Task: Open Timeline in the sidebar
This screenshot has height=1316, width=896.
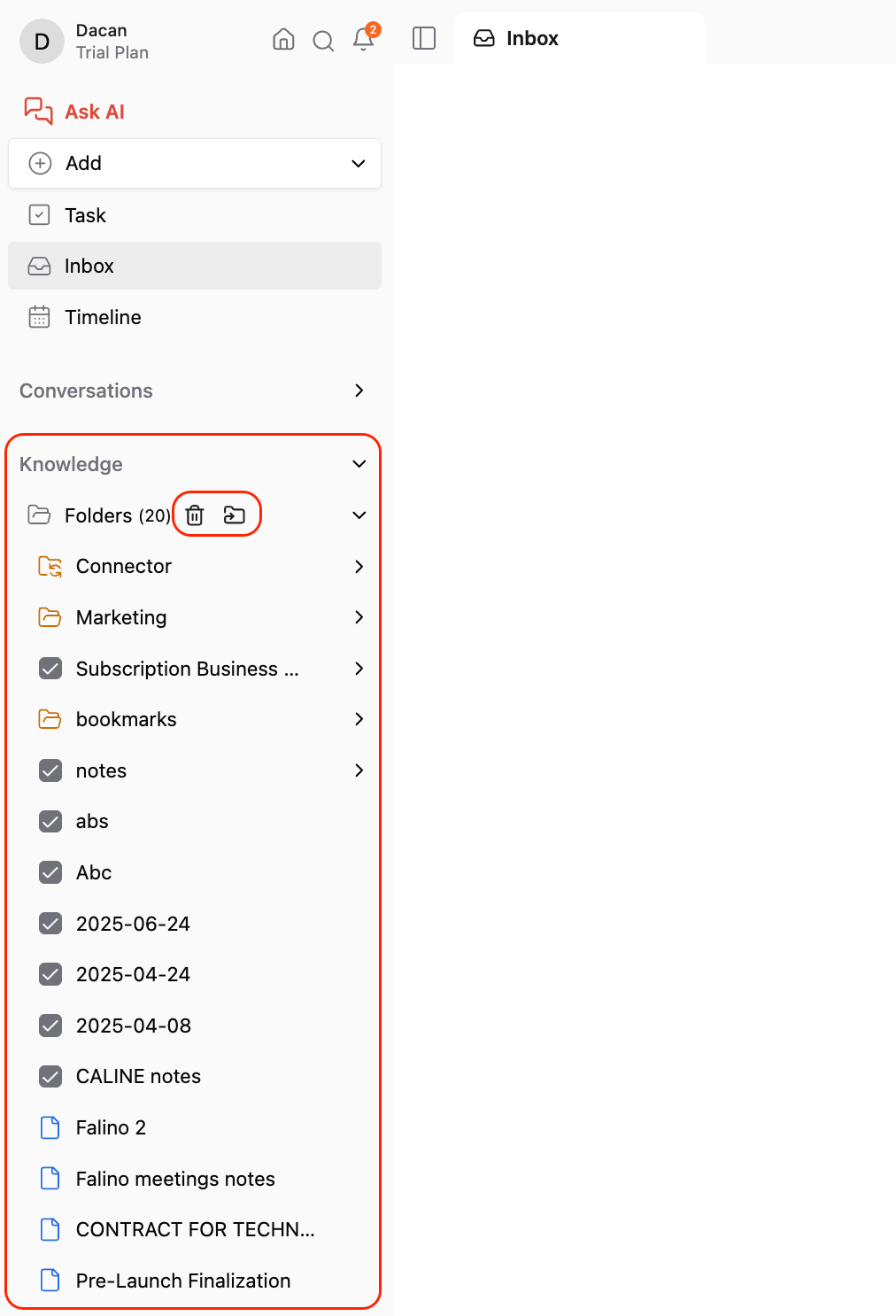Action: pos(195,316)
